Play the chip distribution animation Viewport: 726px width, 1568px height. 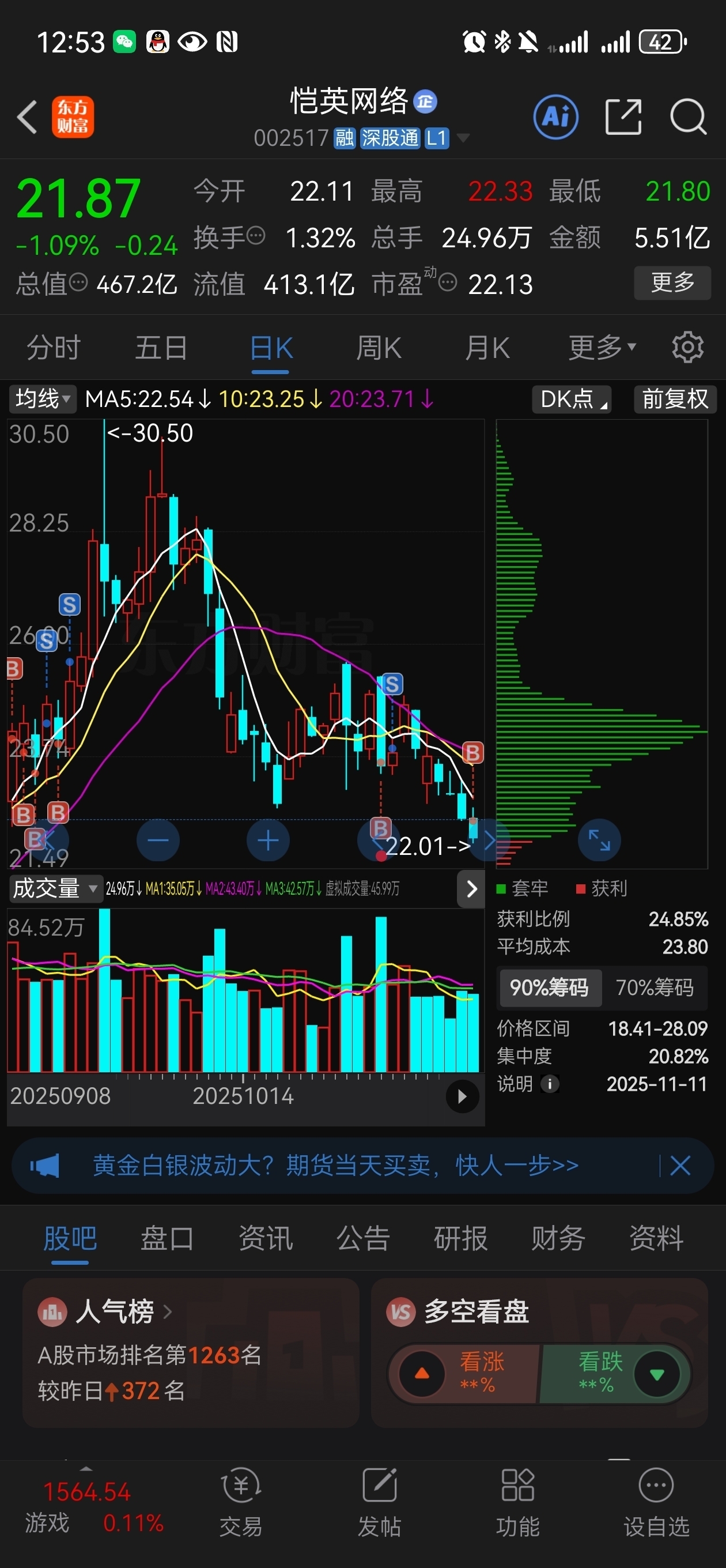pyautogui.click(x=462, y=1096)
